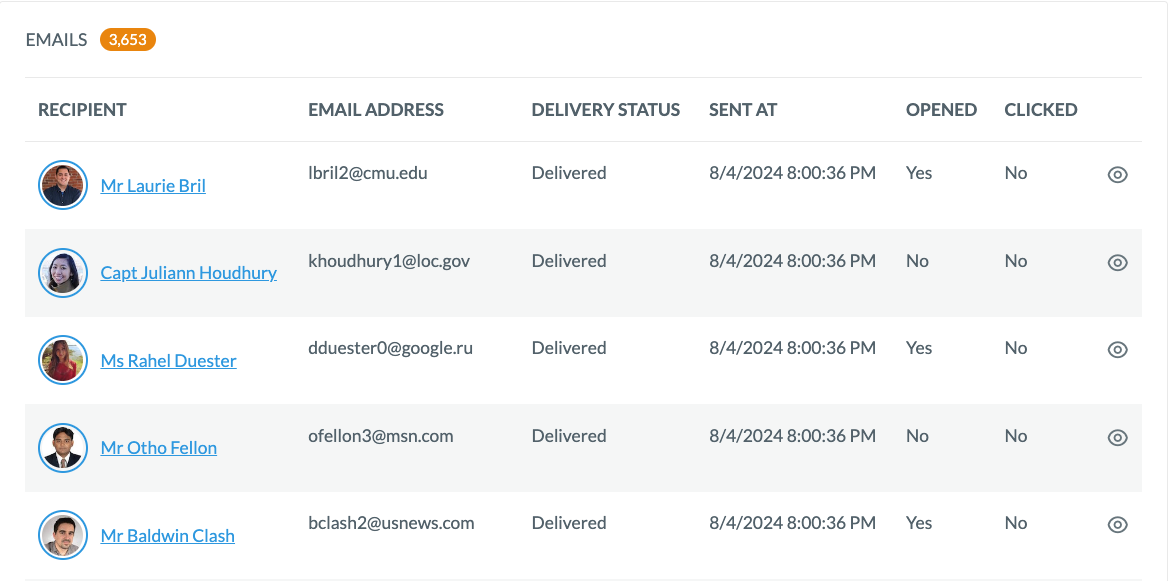This screenshot has height=581, width=1168.
Task: Open Capt Juliann Houdhury recipient link
Action: click(188, 273)
